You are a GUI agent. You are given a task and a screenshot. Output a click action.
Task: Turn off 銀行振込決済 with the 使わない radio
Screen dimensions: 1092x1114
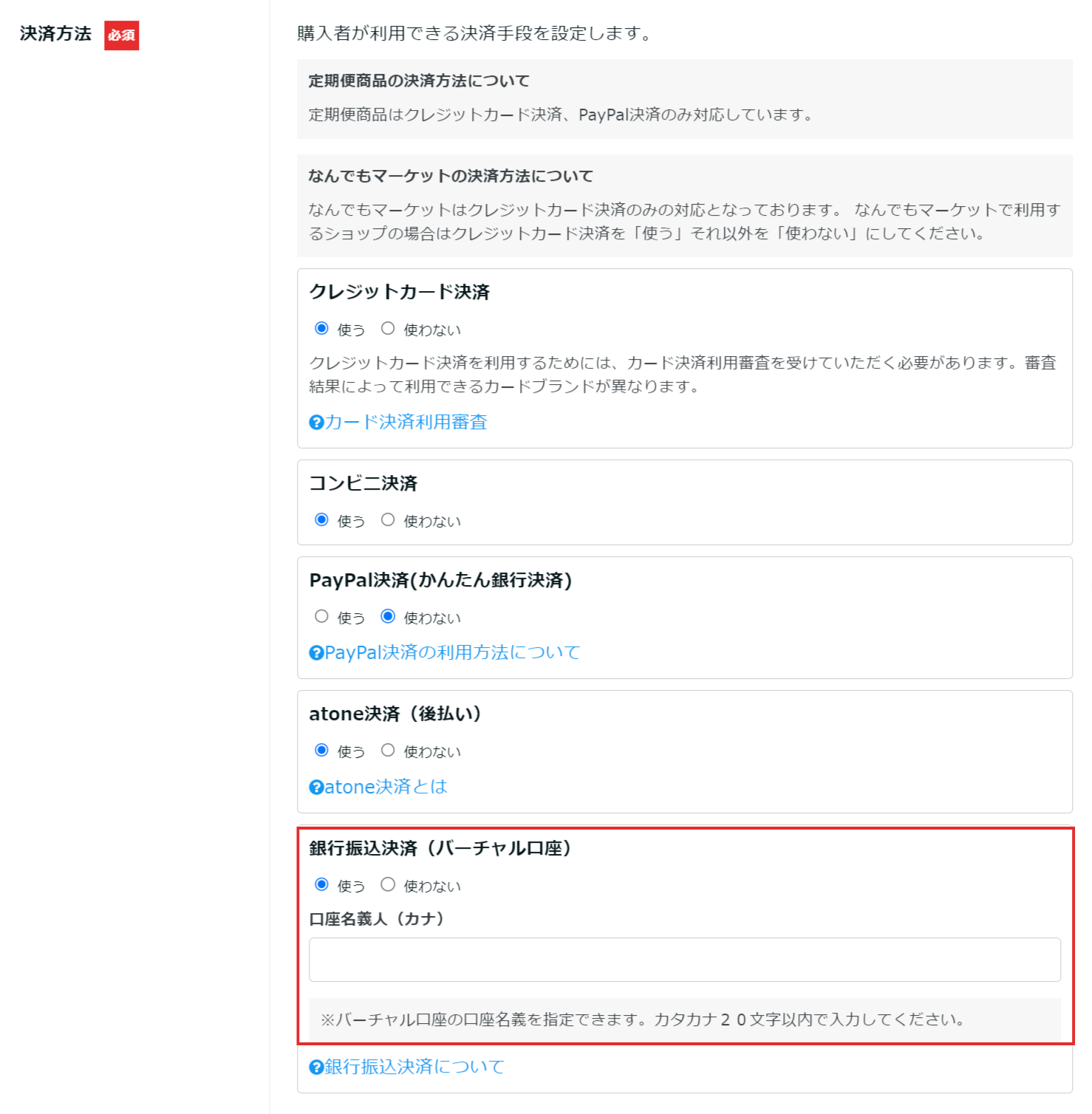tap(388, 885)
